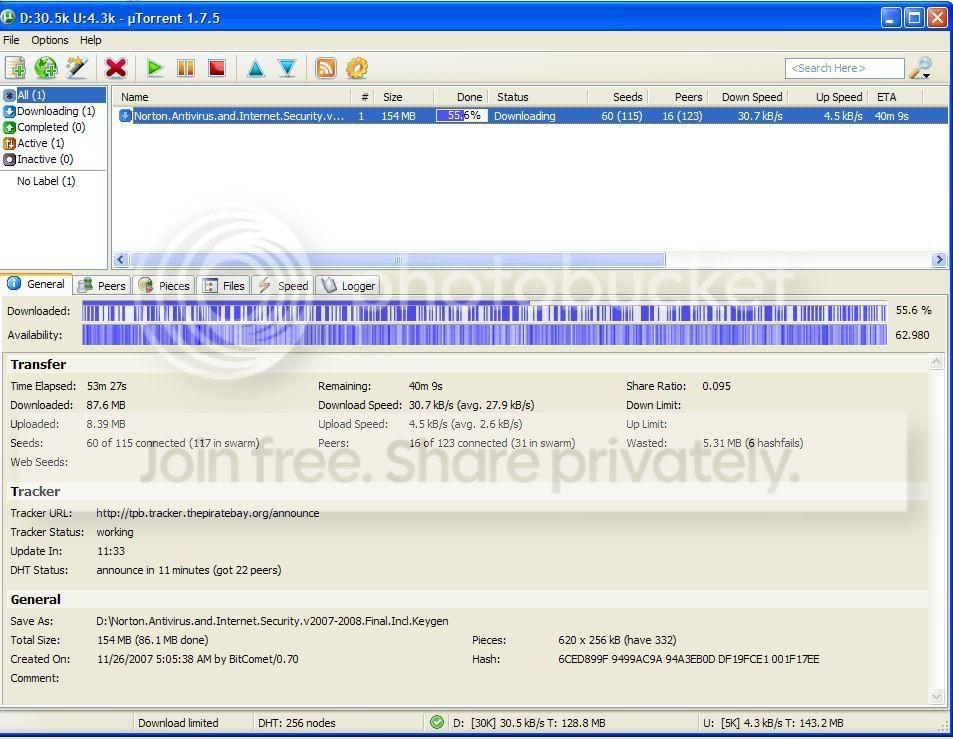Sort by the Done column header
Image resolution: width=953 pixels, height=739 pixels.
coord(461,97)
